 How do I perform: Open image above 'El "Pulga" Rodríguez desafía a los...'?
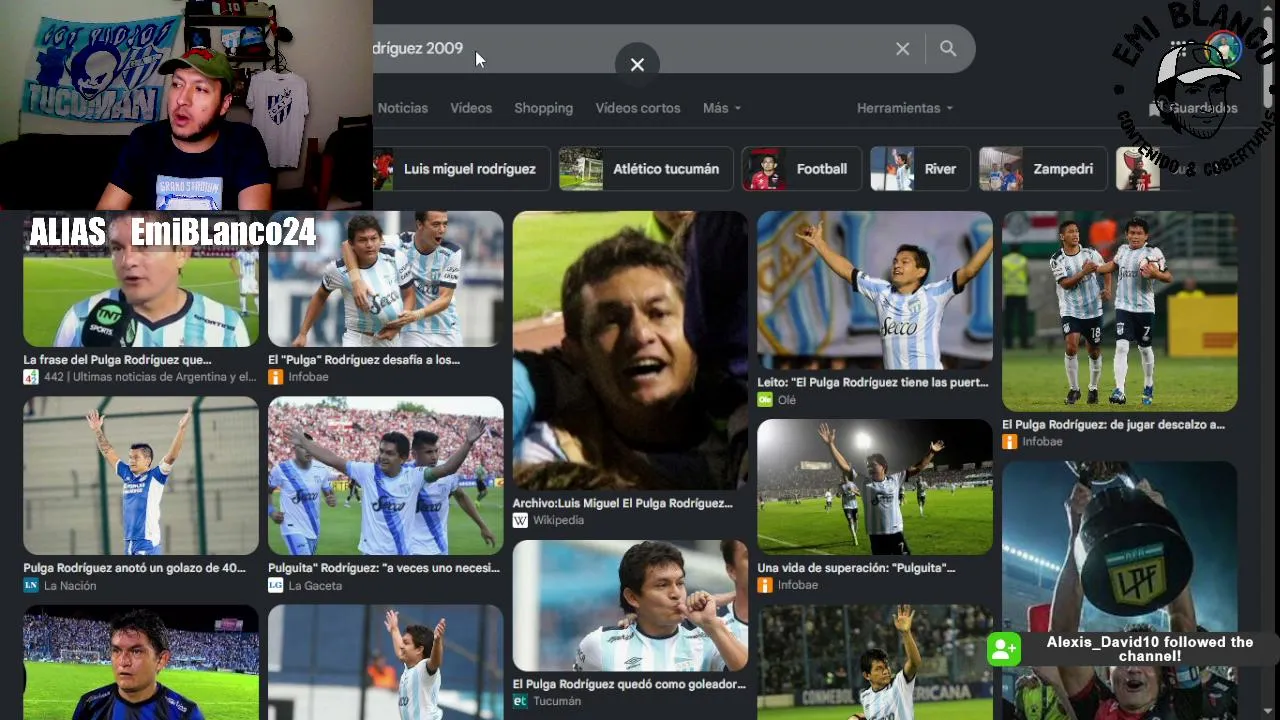[x=386, y=279]
